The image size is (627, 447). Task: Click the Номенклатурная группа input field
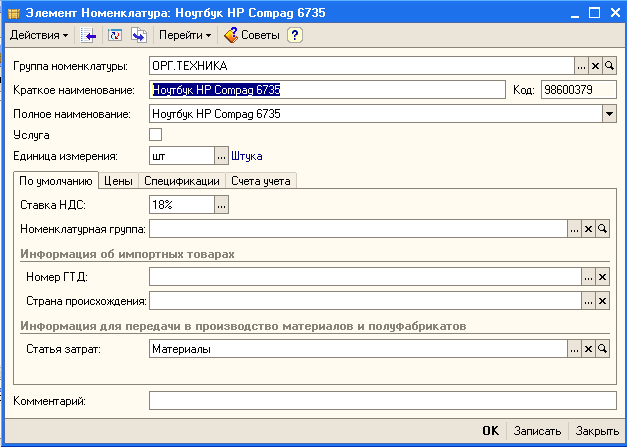point(358,229)
